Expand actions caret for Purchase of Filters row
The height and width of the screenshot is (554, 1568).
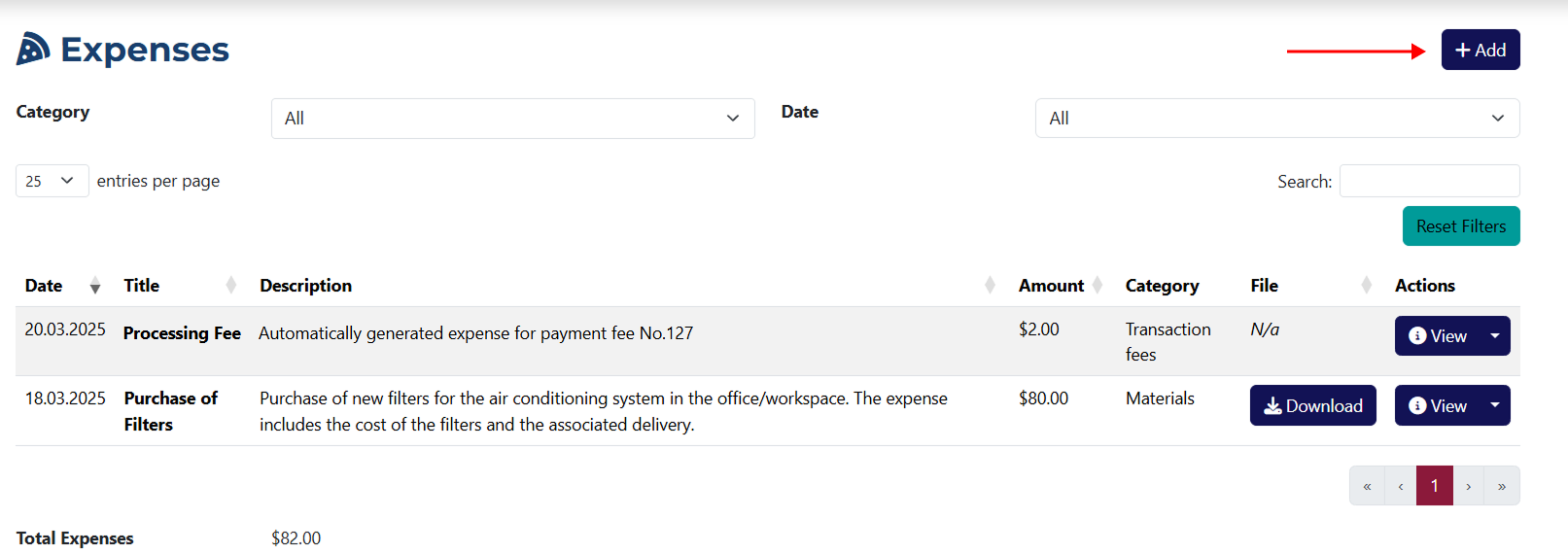click(x=1494, y=406)
